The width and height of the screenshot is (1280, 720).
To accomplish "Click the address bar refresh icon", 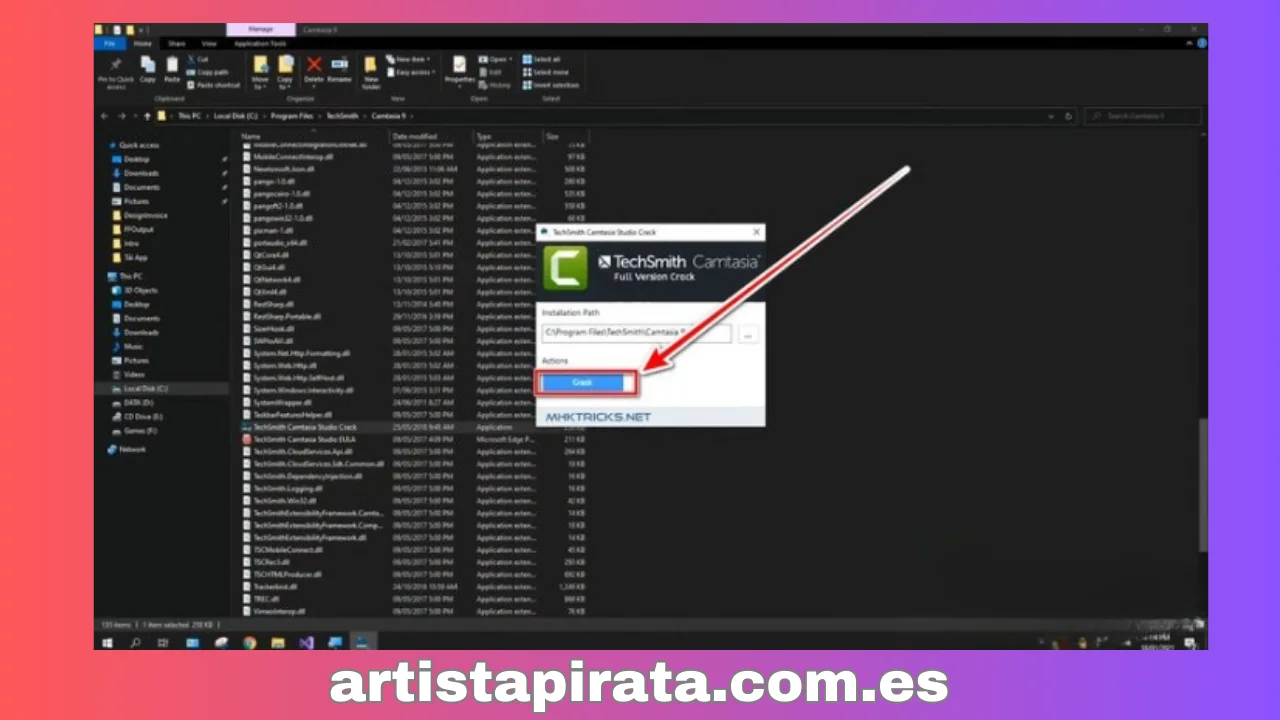I will tap(1068, 116).
